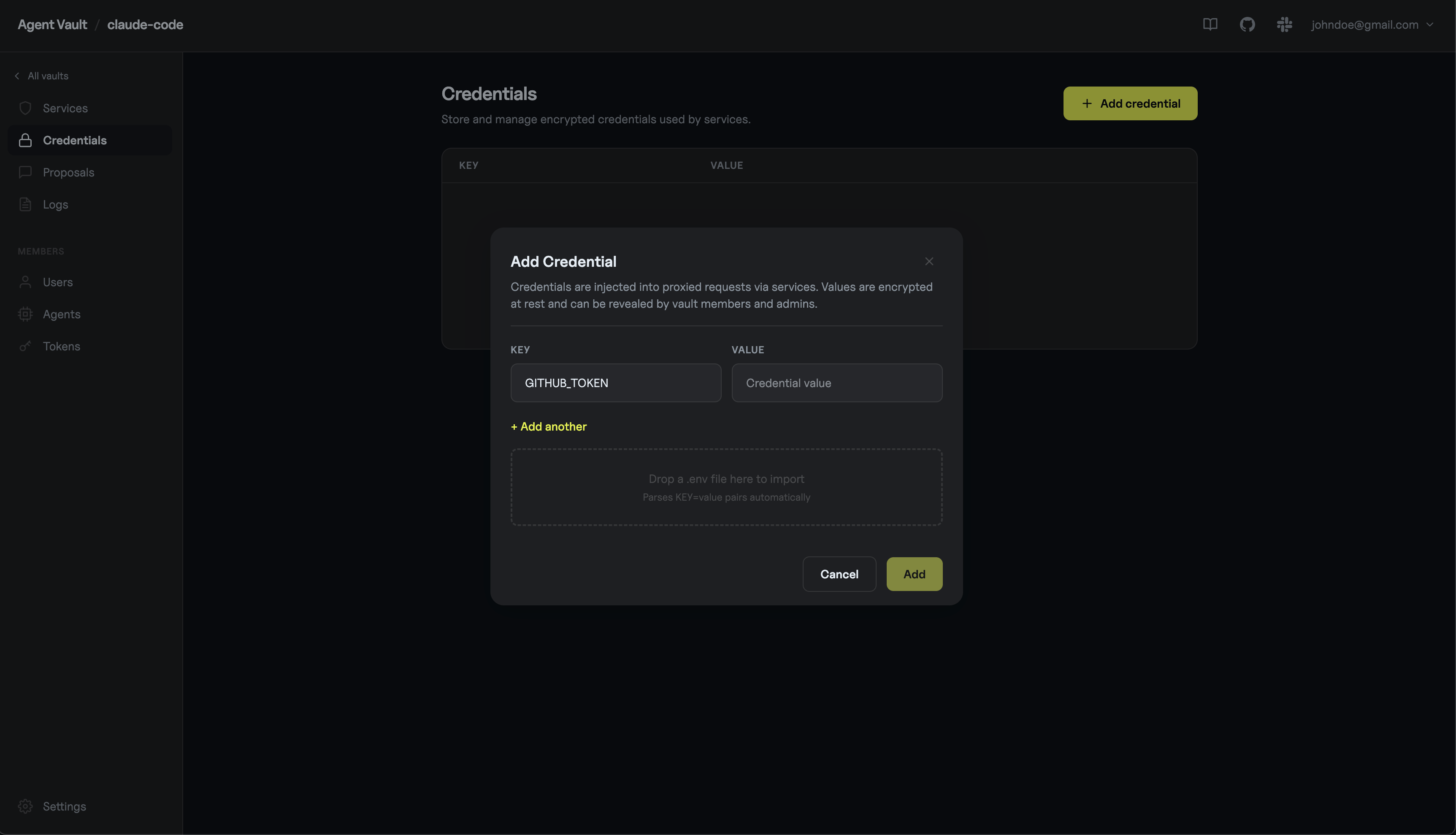The width and height of the screenshot is (1456, 835).
Task: Click Agent Vault breadcrumb
Action: [52, 24]
